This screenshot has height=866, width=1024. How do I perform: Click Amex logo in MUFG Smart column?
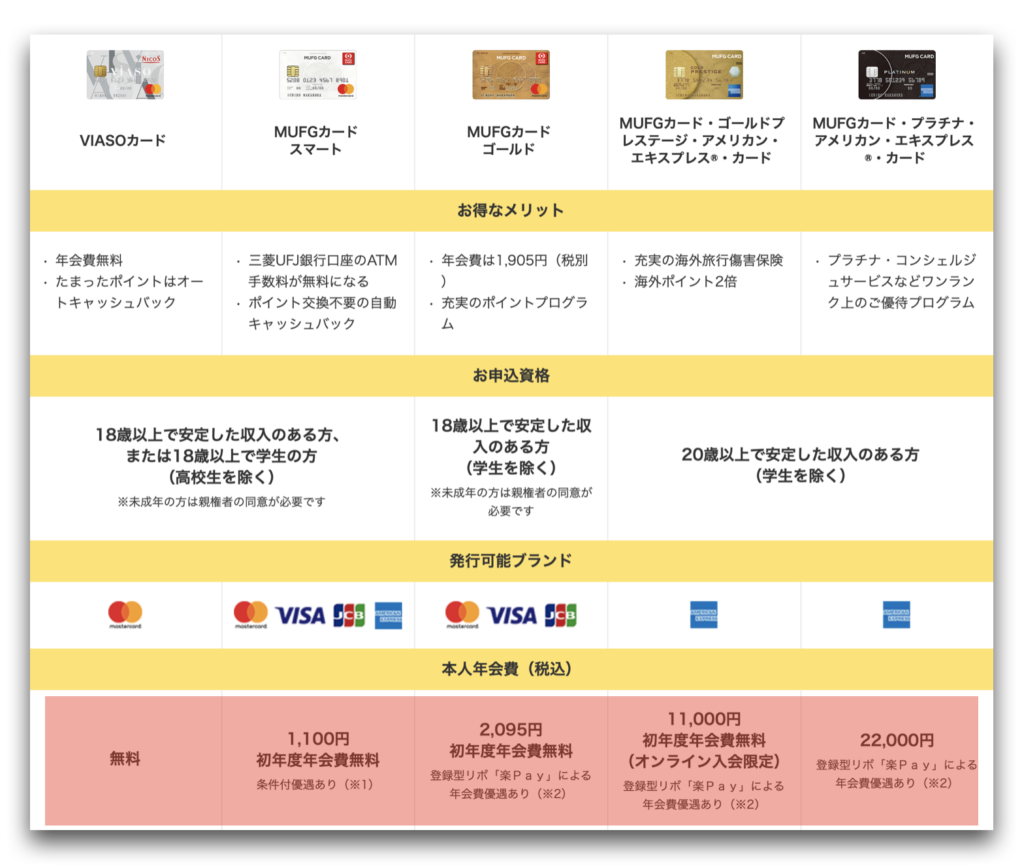pos(389,615)
